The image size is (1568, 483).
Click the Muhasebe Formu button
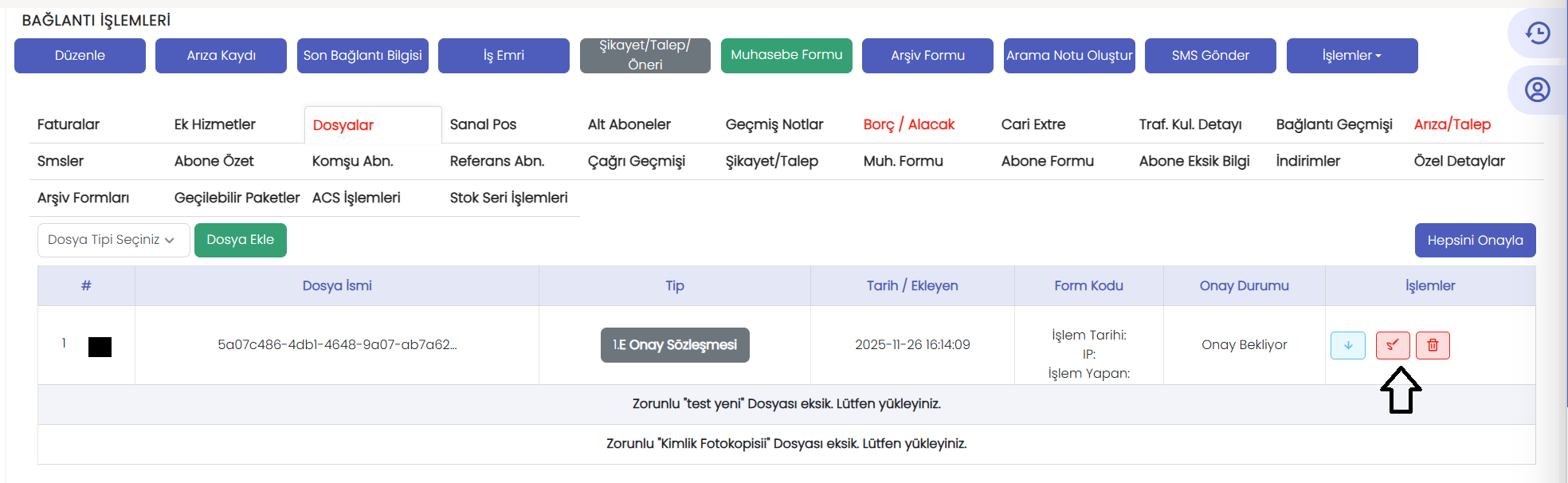pyautogui.click(x=786, y=56)
